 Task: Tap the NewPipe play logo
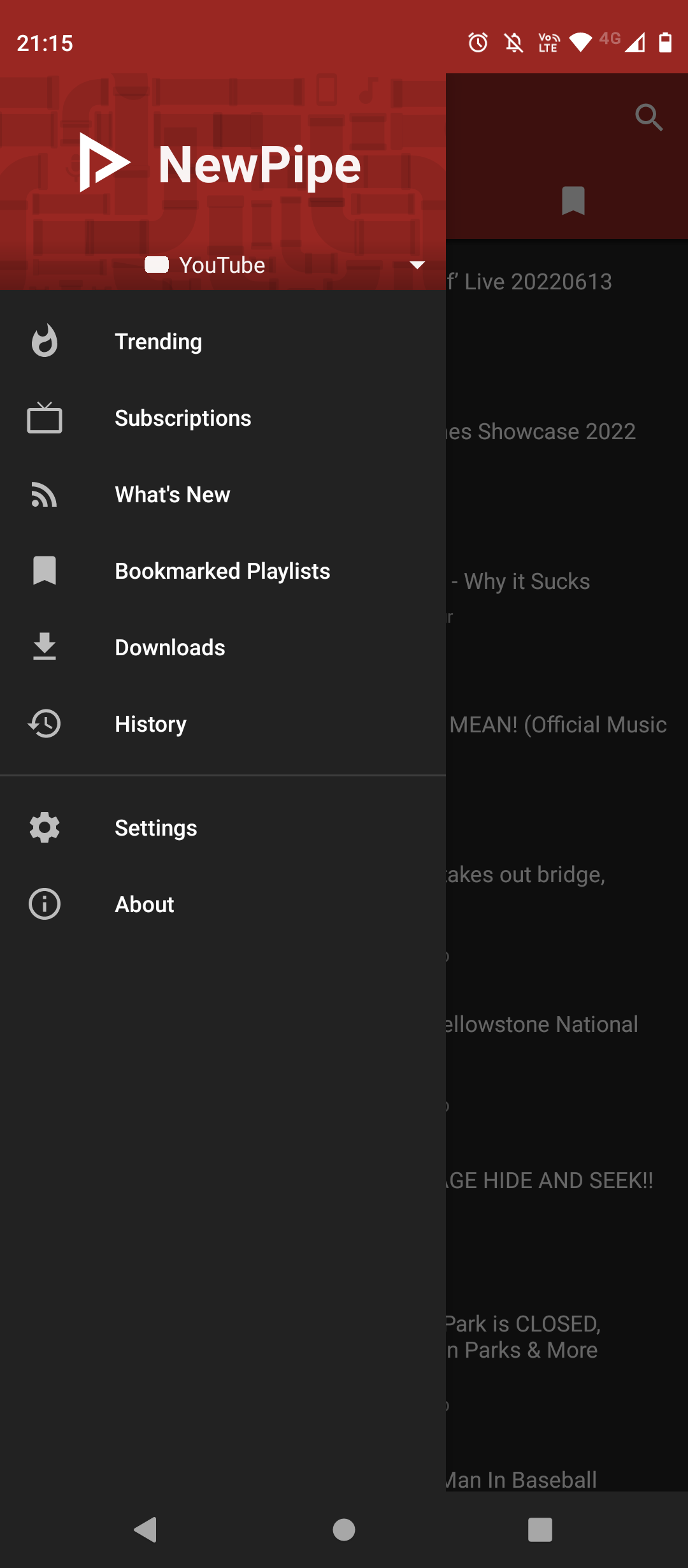point(104,163)
